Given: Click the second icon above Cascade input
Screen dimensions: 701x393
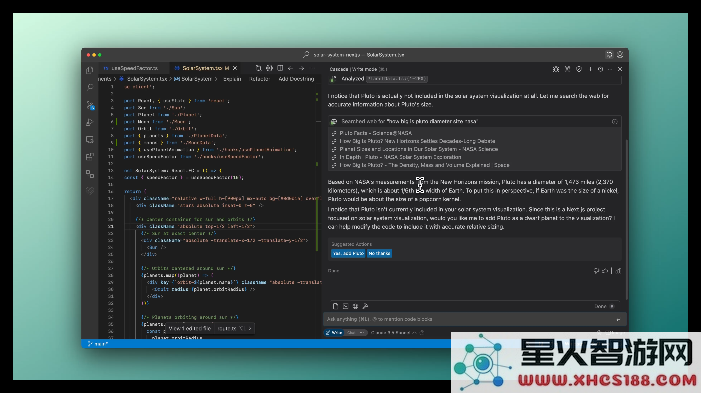Looking at the screenshot, I should point(346,306).
